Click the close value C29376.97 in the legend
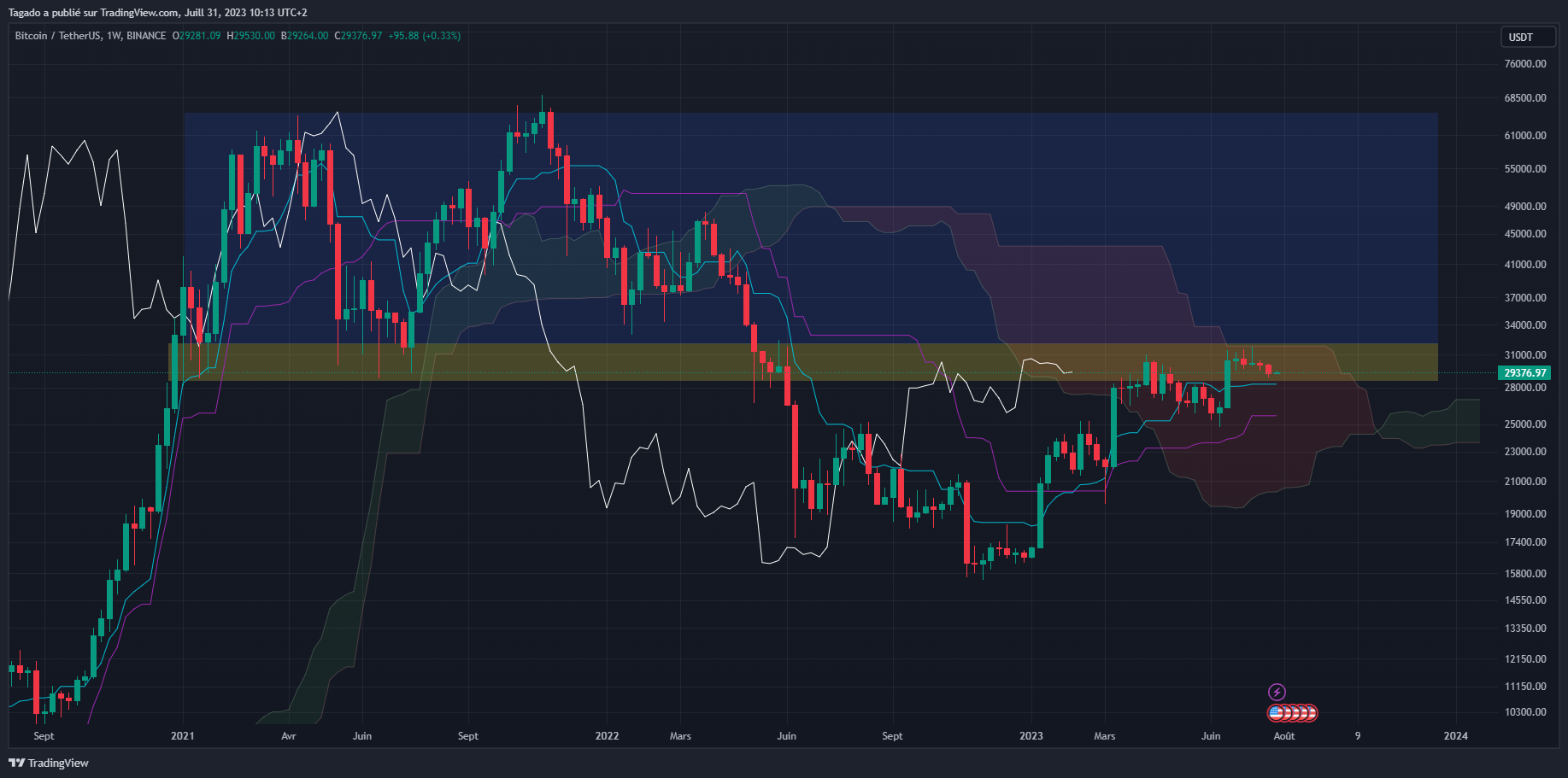The height and width of the screenshot is (778, 1568). [358, 36]
